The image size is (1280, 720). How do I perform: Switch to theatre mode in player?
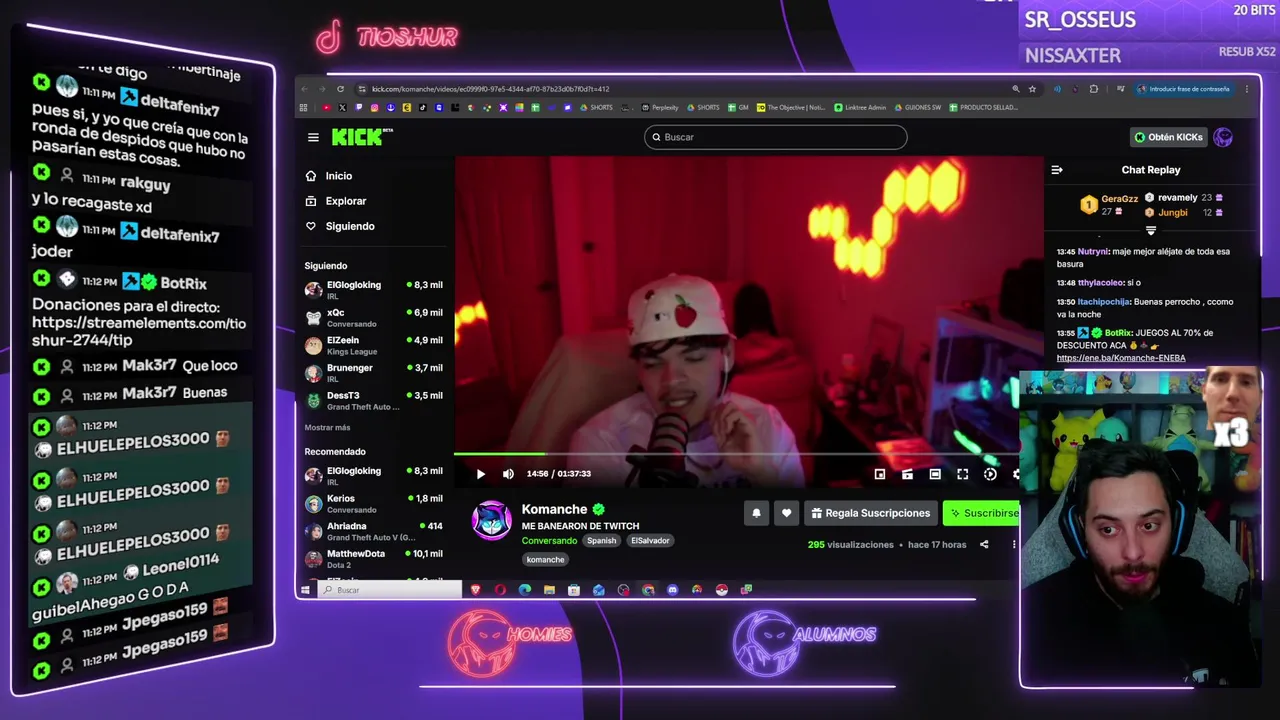(934, 474)
